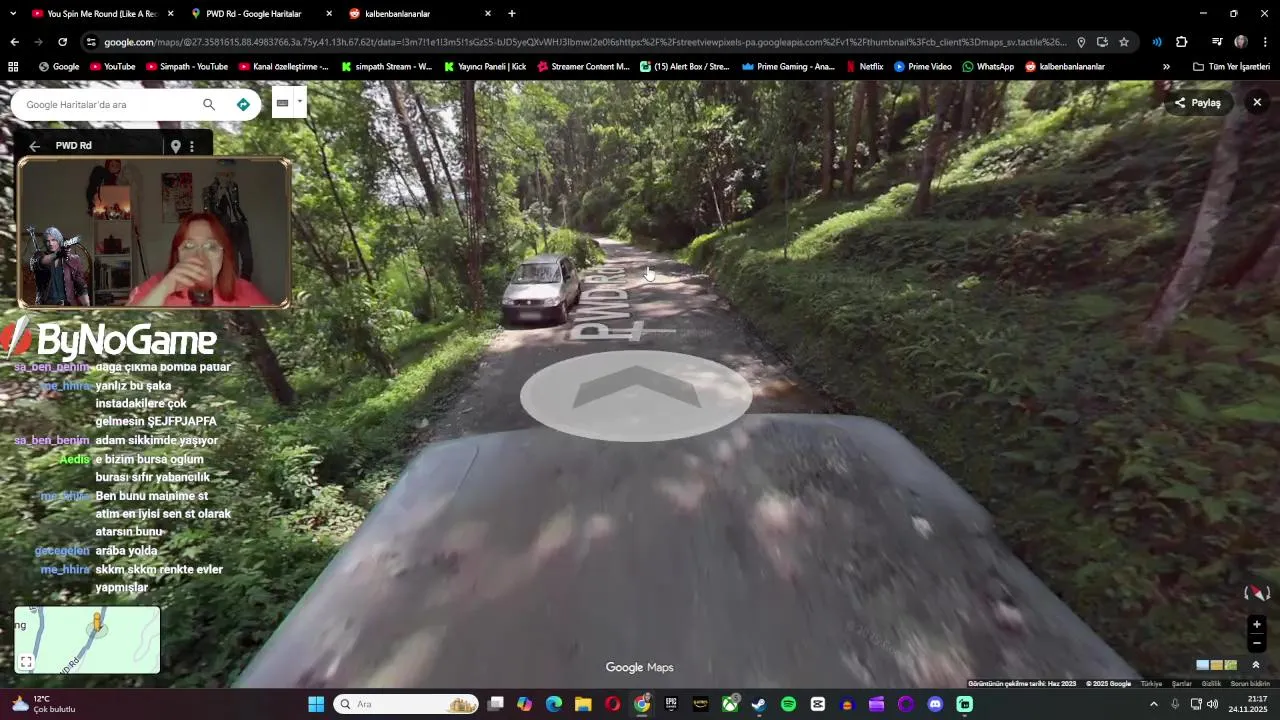Viewport: 1280px width, 720px height.
Task: Open the Yayıncı Paneli | Kick bookmark
Action: tap(486, 67)
